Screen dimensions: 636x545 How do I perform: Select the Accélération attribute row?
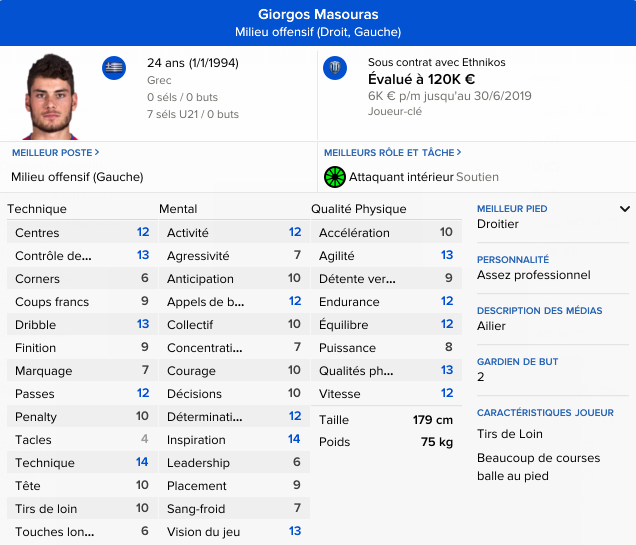(385, 233)
